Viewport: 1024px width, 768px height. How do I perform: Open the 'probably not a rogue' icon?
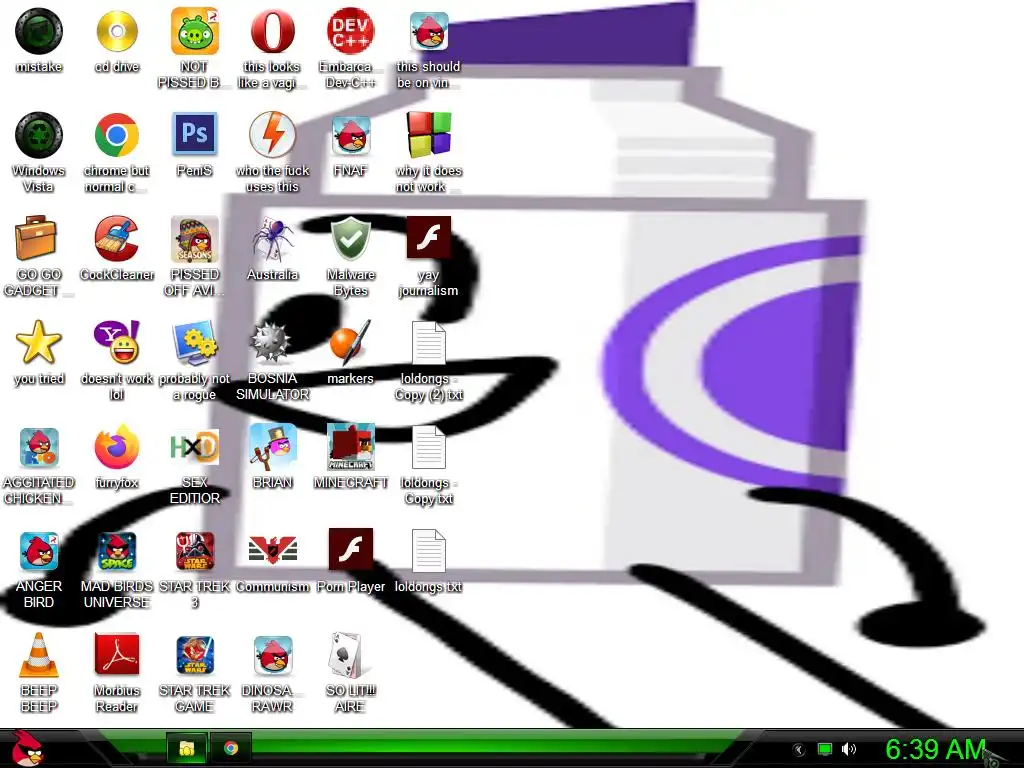pyautogui.click(x=195, y=343)
